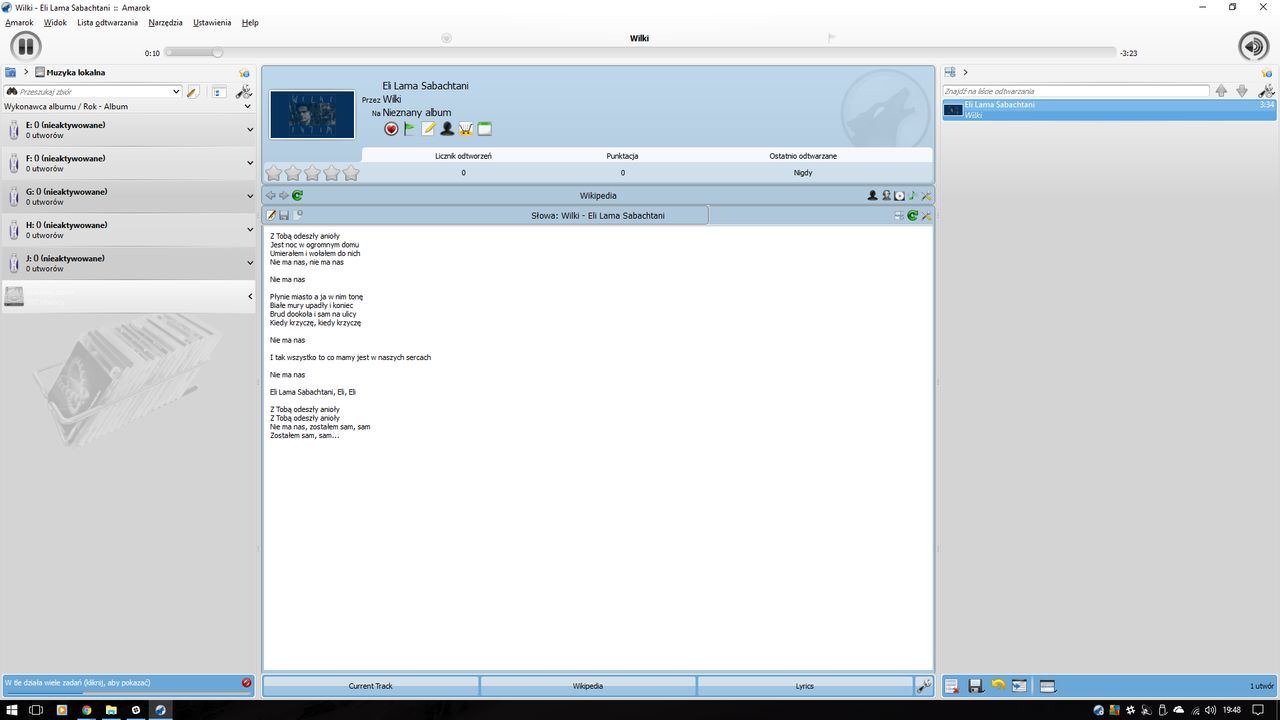This screenshot has height=720, width=1280.
Task: Click the Wilki album cover thumbnail
Action: point(312,115)
